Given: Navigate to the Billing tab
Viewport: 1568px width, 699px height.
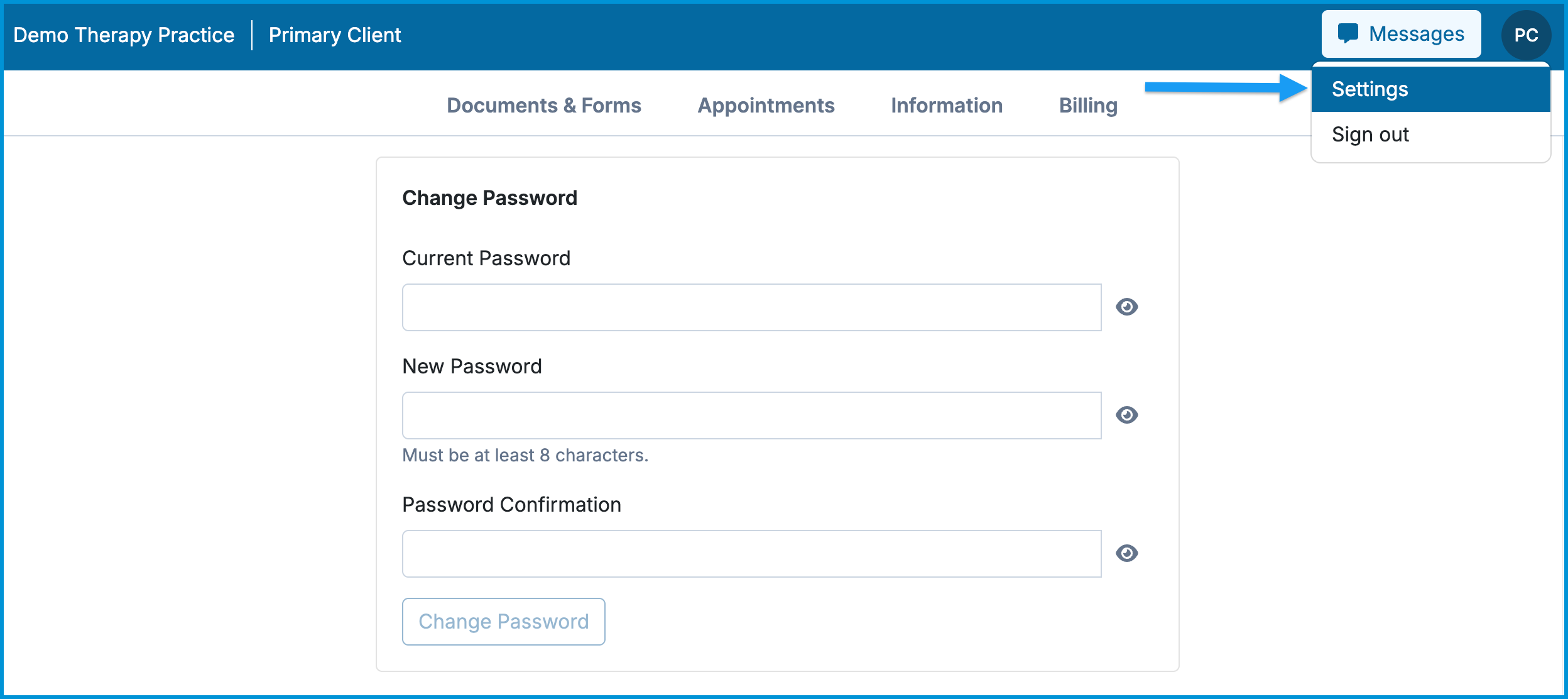Looking at the screenshot, I should 1088,105.
